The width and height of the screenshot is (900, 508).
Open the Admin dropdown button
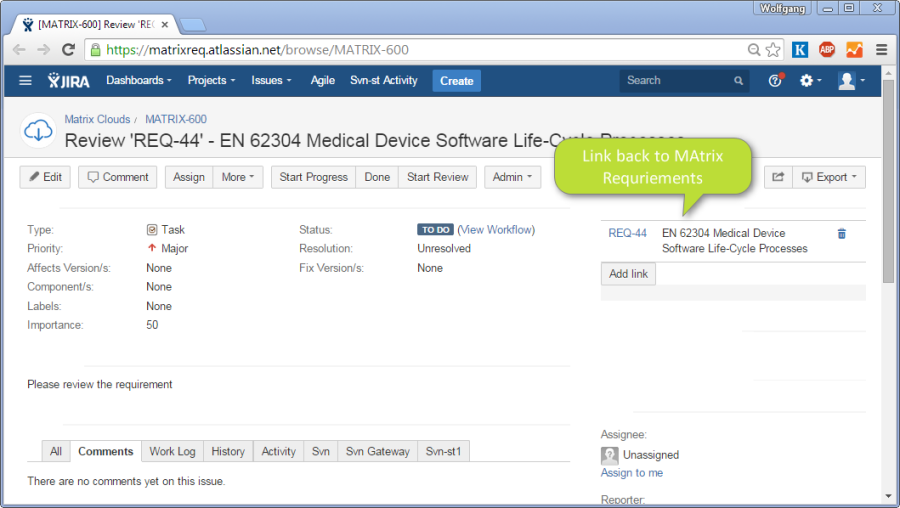(512, 177)
